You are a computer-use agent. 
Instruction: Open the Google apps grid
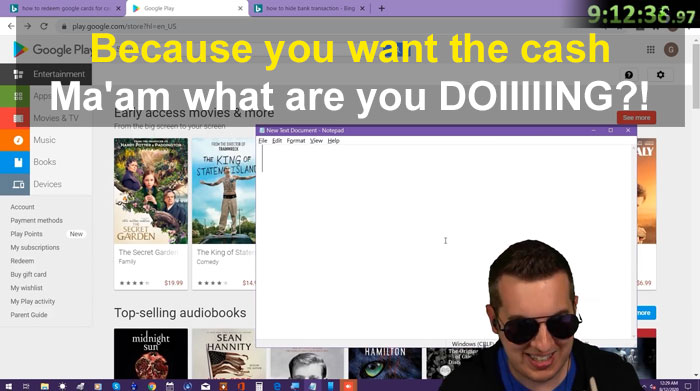(x=650, y=50)
